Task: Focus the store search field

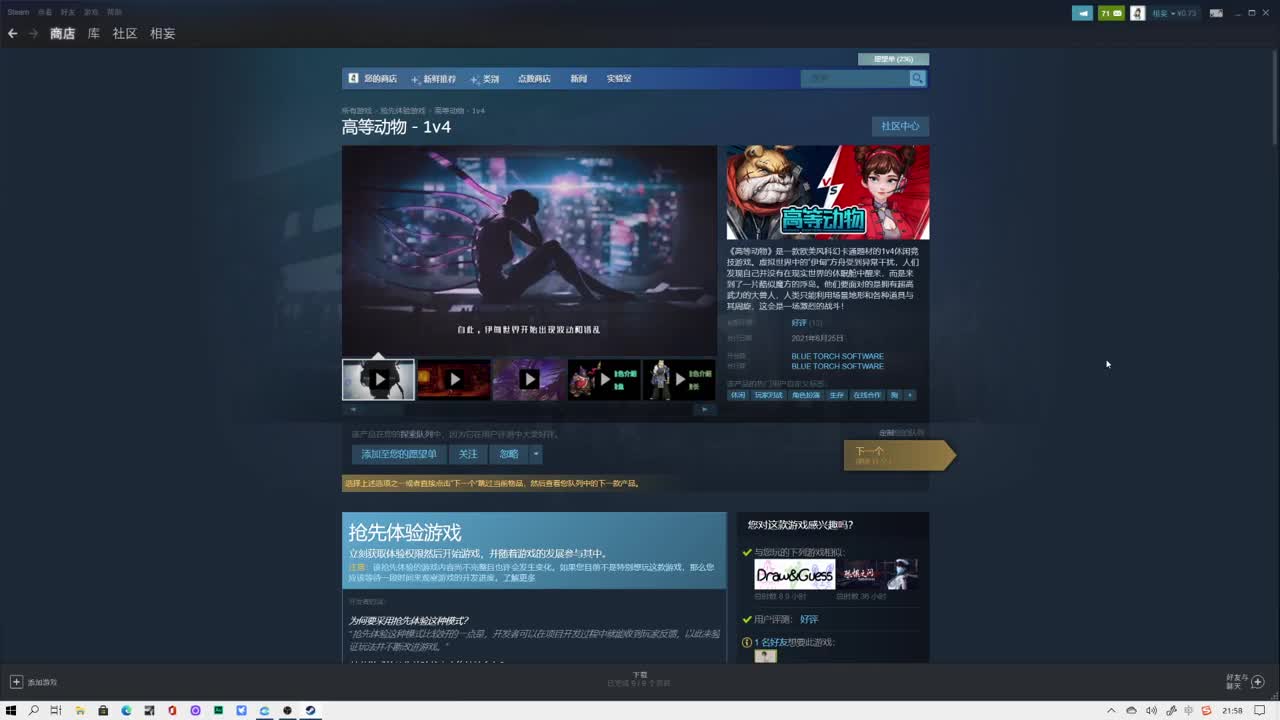Action: (x=855, y=78)
